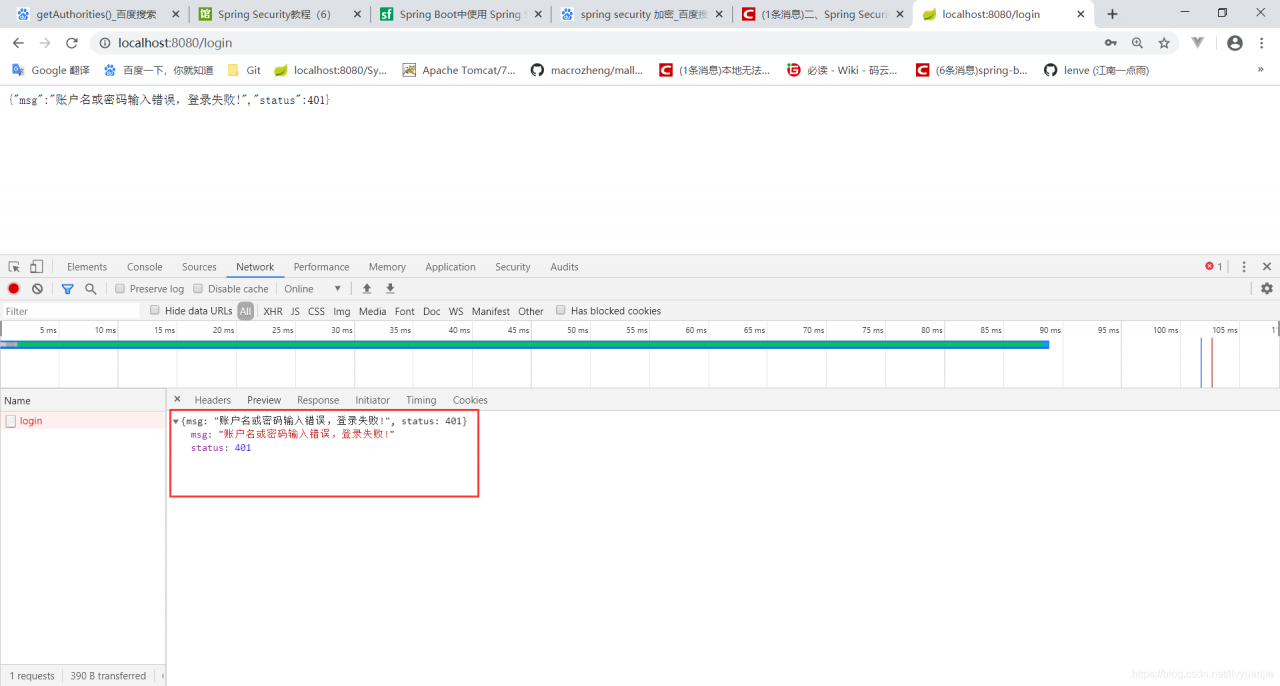
Task: Filter requests by WS type
Action: click(456, 311)
